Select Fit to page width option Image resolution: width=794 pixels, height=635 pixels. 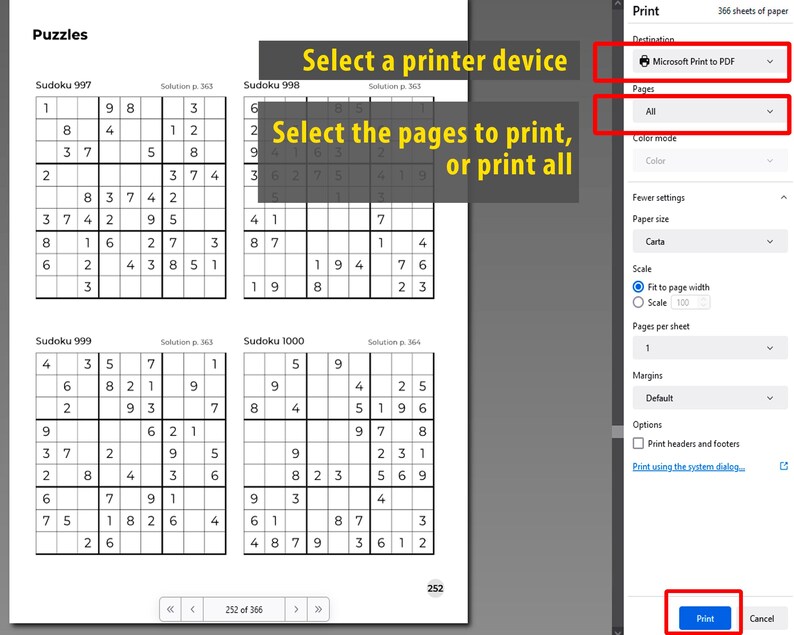[x=638, y=287]
